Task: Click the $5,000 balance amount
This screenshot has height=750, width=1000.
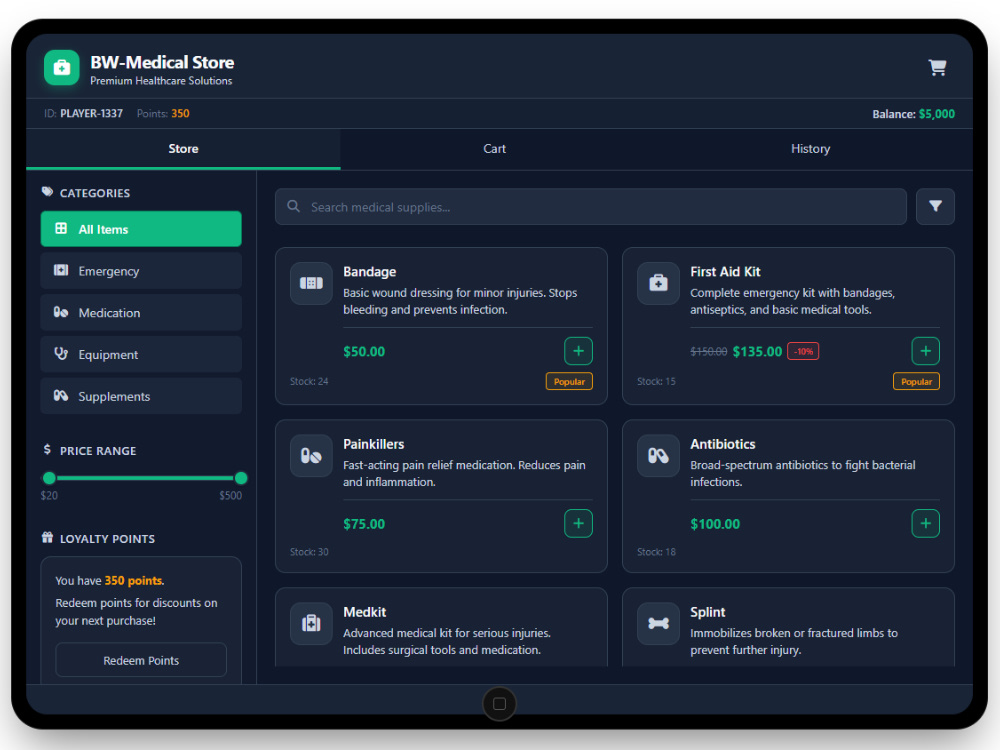Action: [x=937, y=114]
